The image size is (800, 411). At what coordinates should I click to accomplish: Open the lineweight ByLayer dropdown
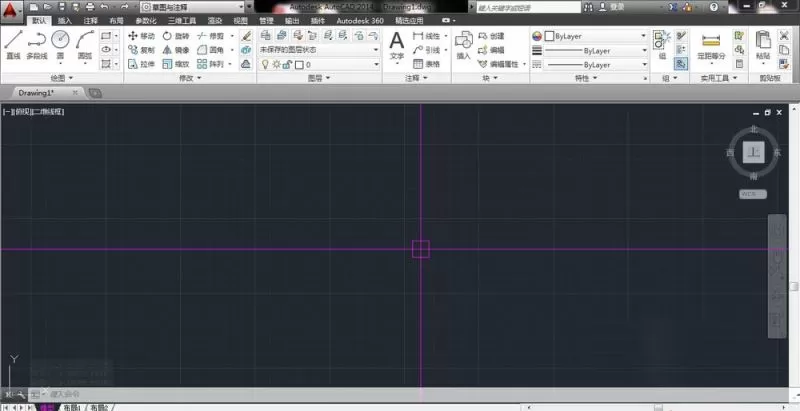[596, 50]
